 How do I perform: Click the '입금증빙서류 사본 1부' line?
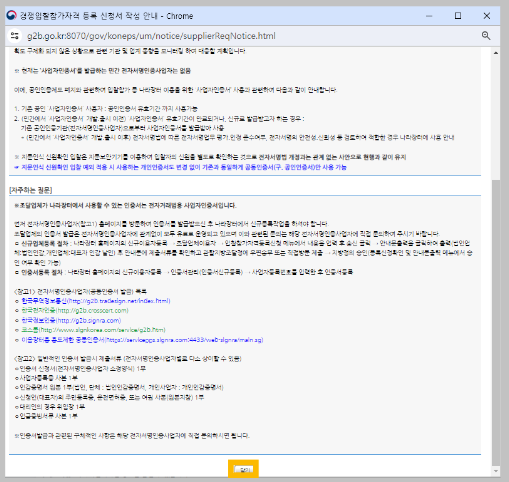(46, 416)
